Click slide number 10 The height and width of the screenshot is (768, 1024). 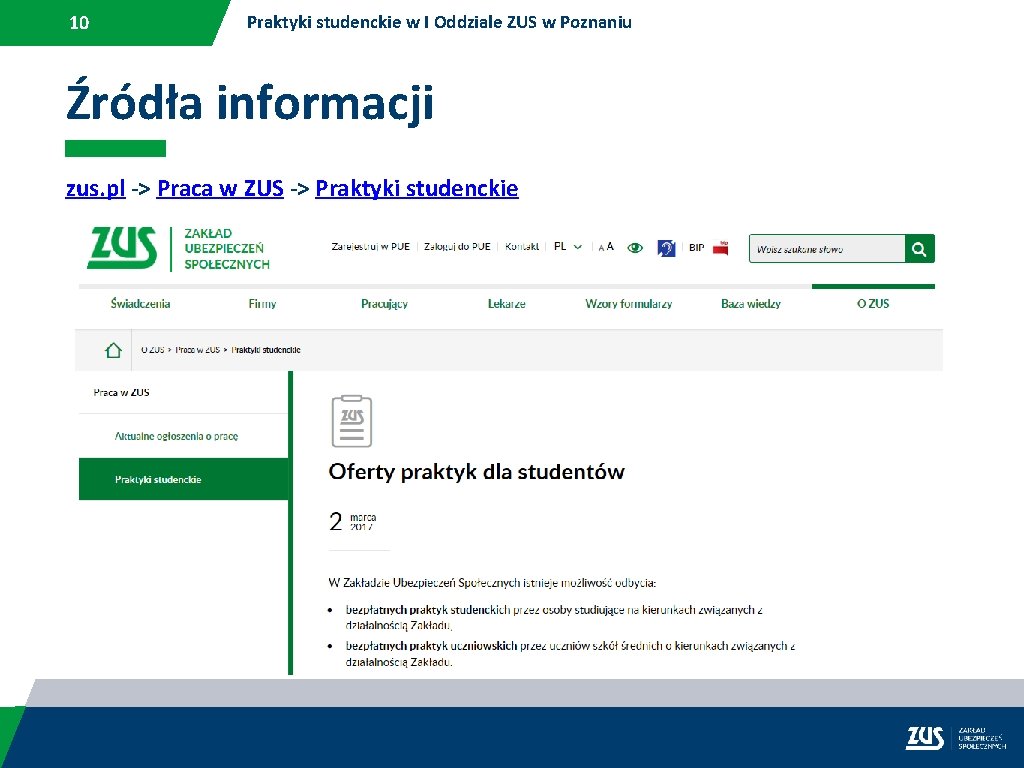point(79,23)
